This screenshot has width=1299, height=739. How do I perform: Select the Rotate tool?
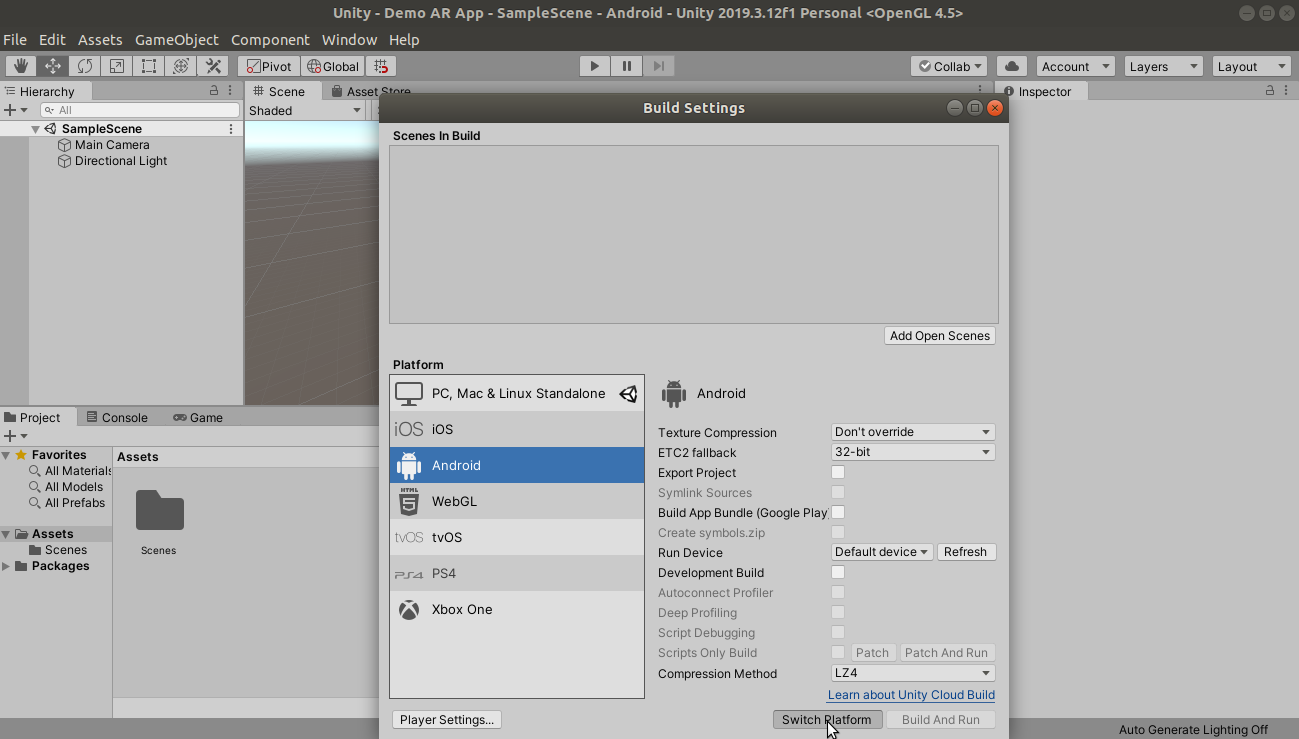(x=85, y=66)
